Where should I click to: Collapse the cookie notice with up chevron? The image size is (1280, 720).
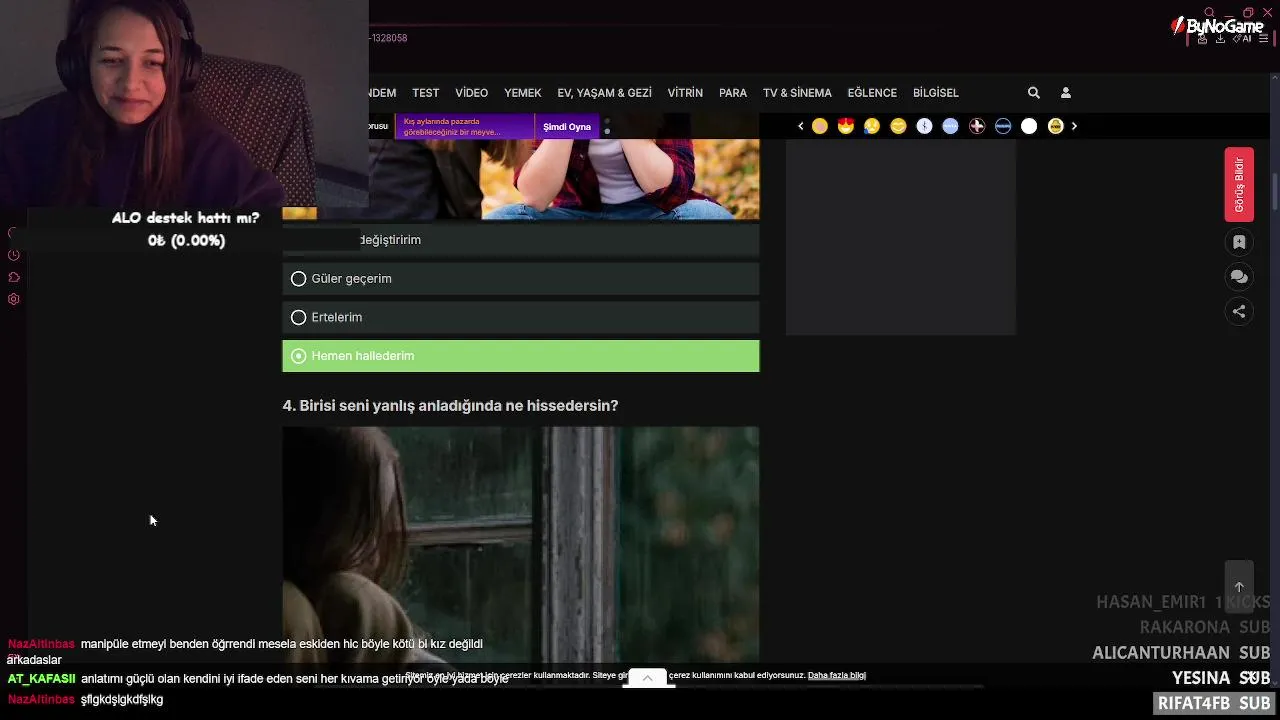(x=647, y=678)
